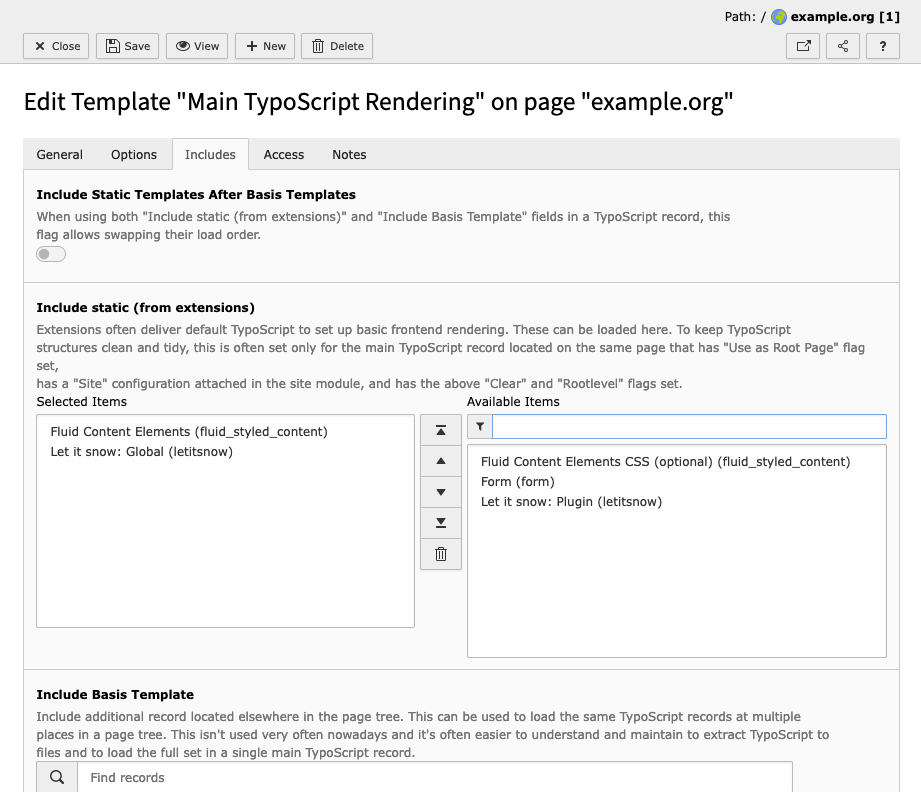
Task: Open record in new window
Action: (x=803, y=46)
